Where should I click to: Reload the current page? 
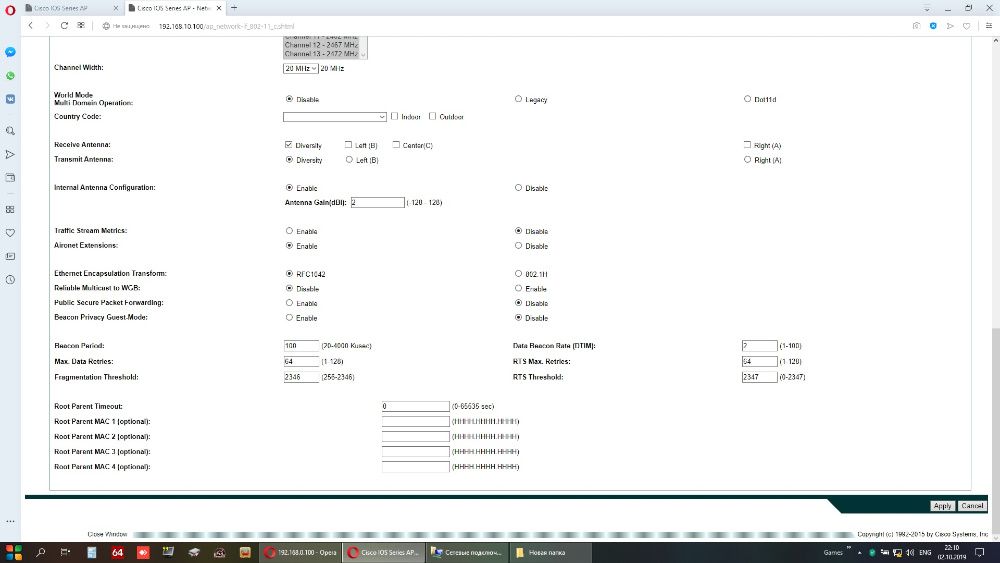tap(64, 26)
